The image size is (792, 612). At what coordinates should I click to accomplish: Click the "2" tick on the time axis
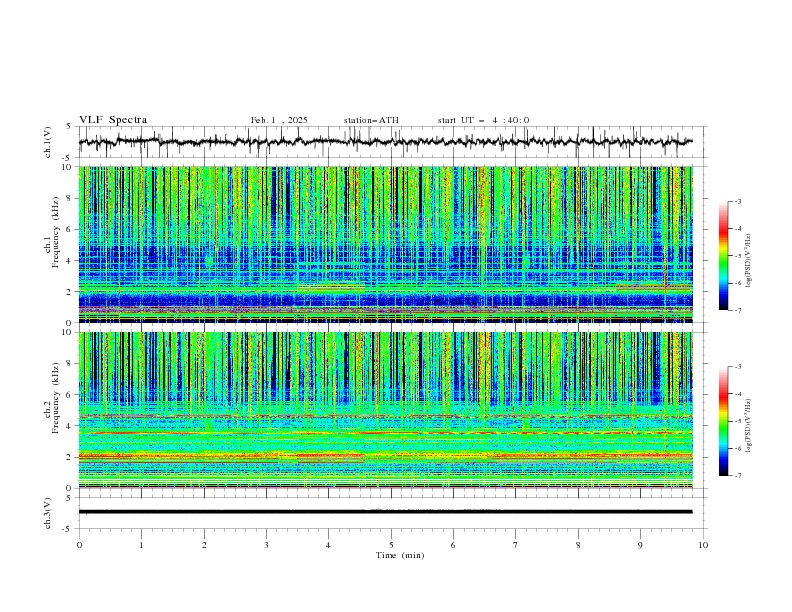[204, 545]
